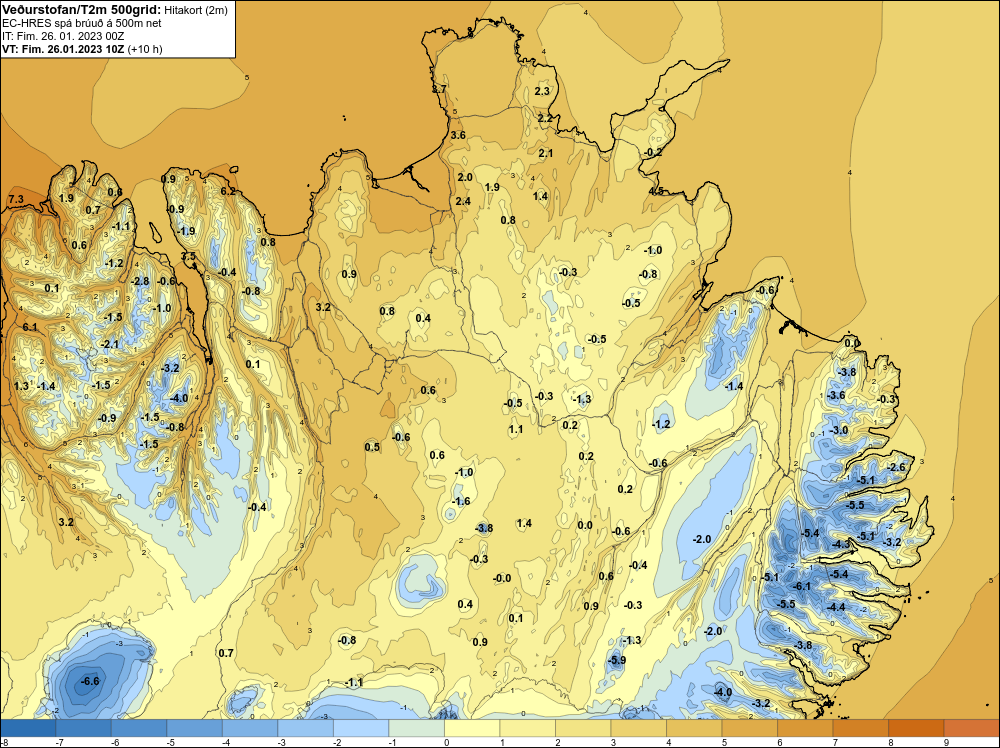Click the '-4.4' temperature value on the map
The width and height of the screenshot is (1000, 748).
click(x=835, y=607)
